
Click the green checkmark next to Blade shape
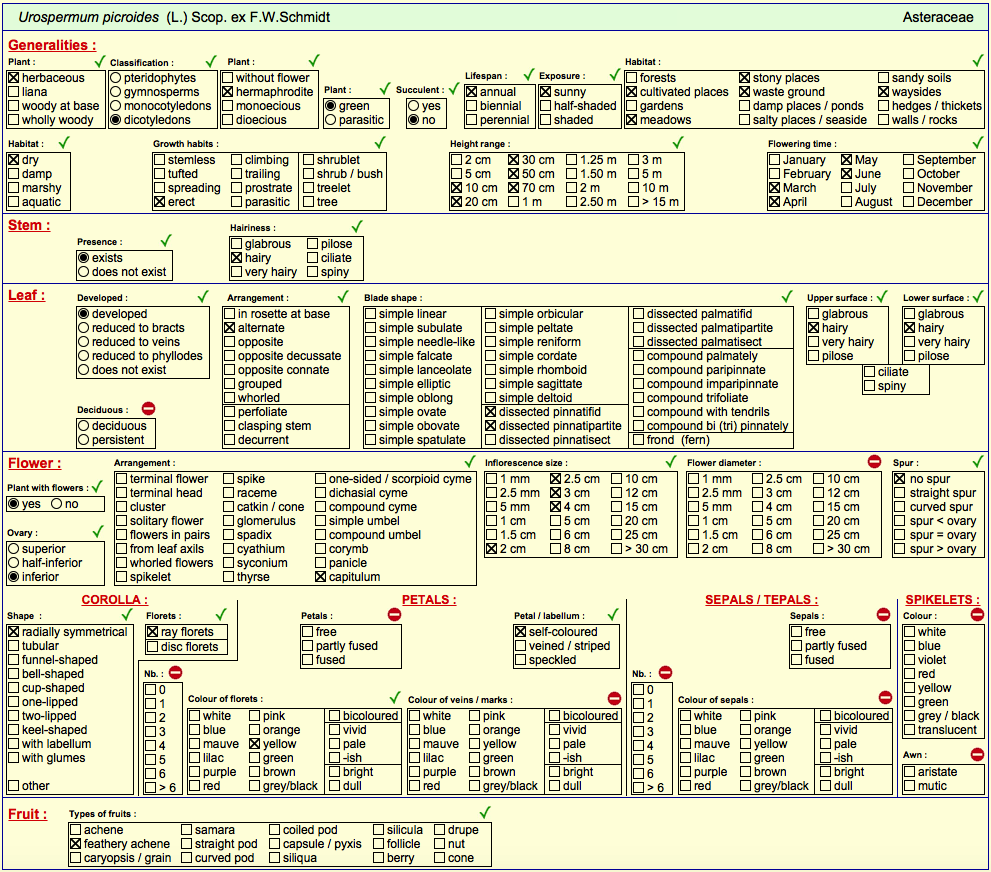[787, 296]
